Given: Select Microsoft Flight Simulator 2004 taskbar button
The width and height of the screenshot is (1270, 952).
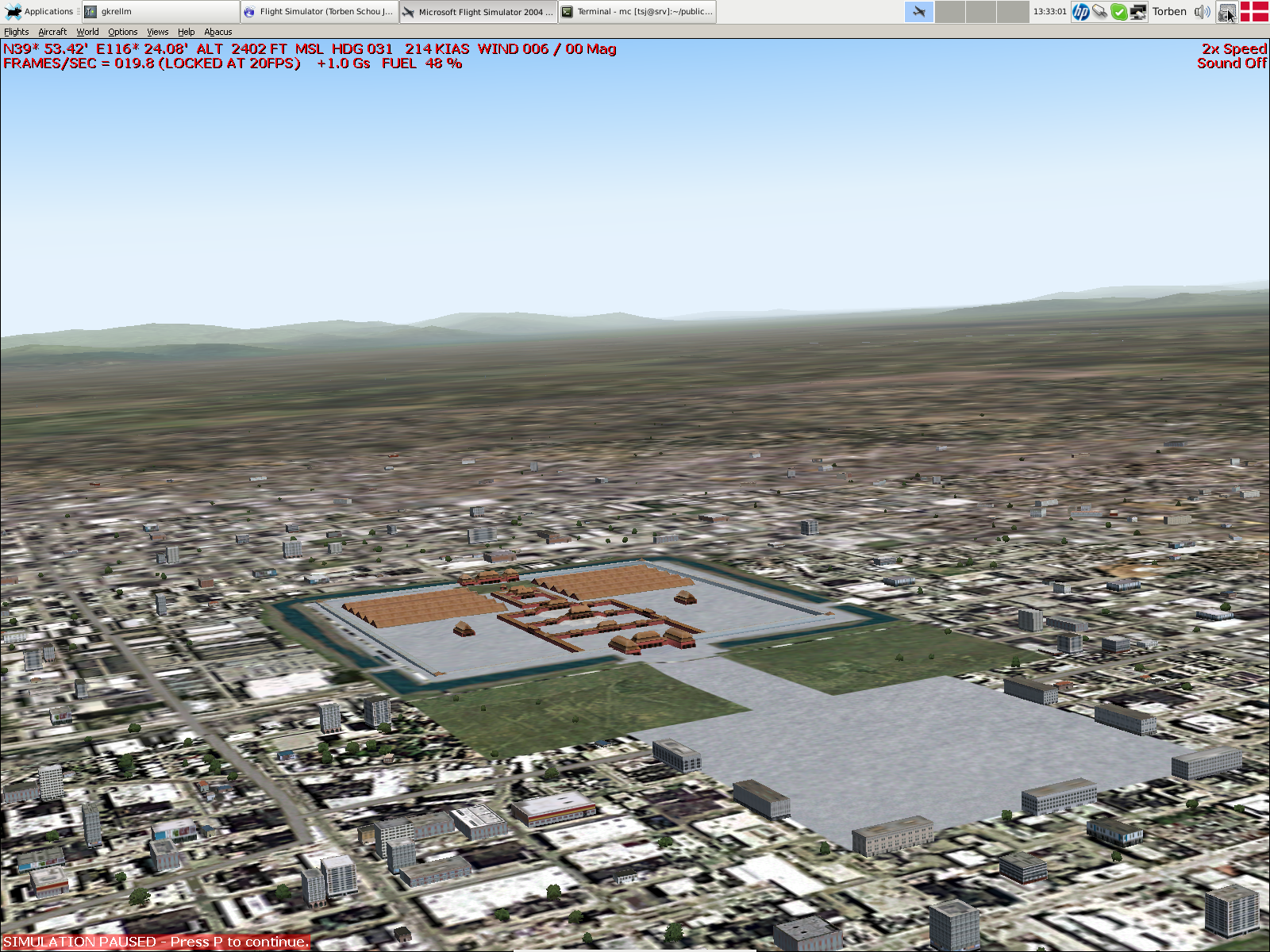Looking at the screenshot, I should (478, 11).
